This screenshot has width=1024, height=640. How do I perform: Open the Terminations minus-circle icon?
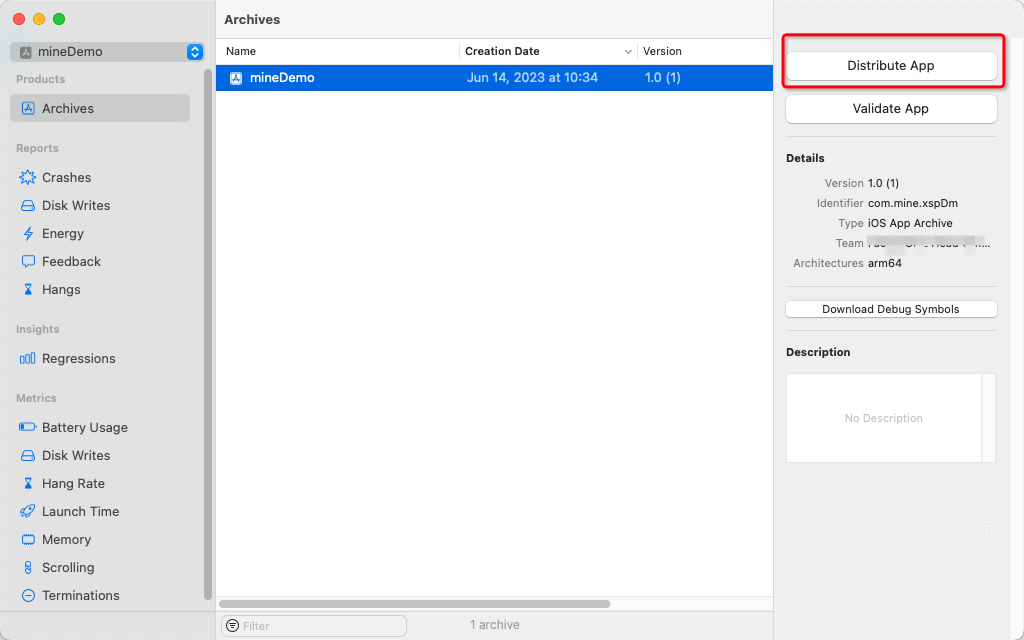point(27,596)
